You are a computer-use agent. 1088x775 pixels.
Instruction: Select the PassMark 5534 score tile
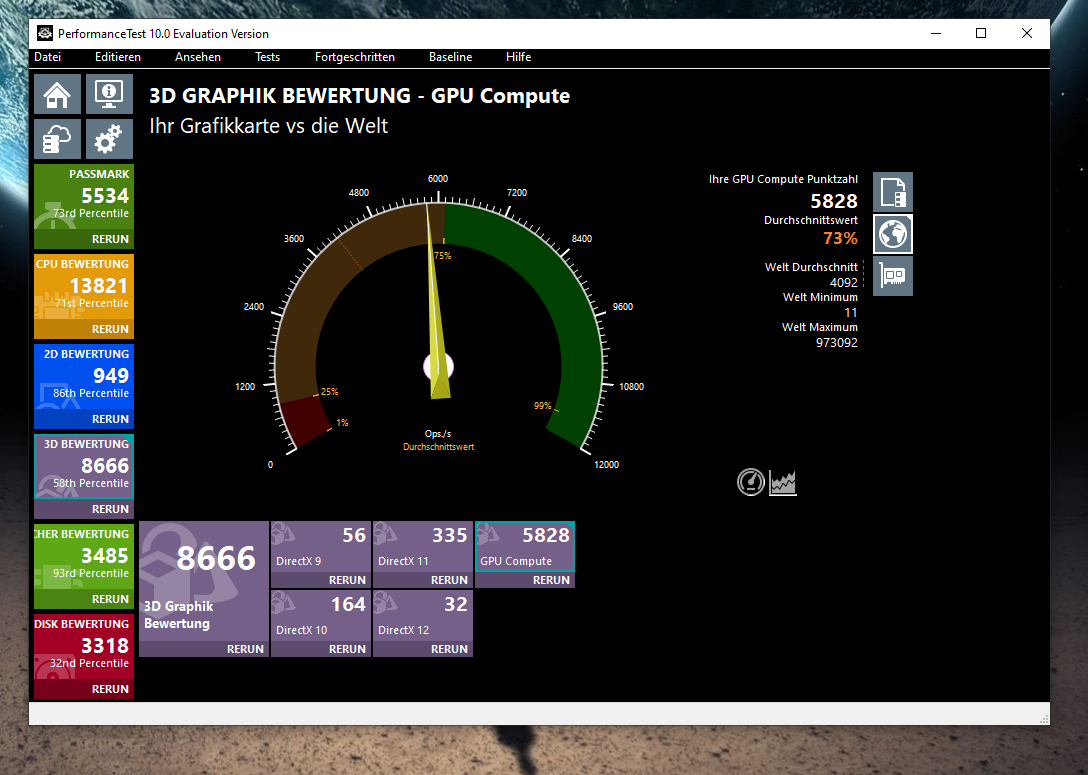(84, 197)
